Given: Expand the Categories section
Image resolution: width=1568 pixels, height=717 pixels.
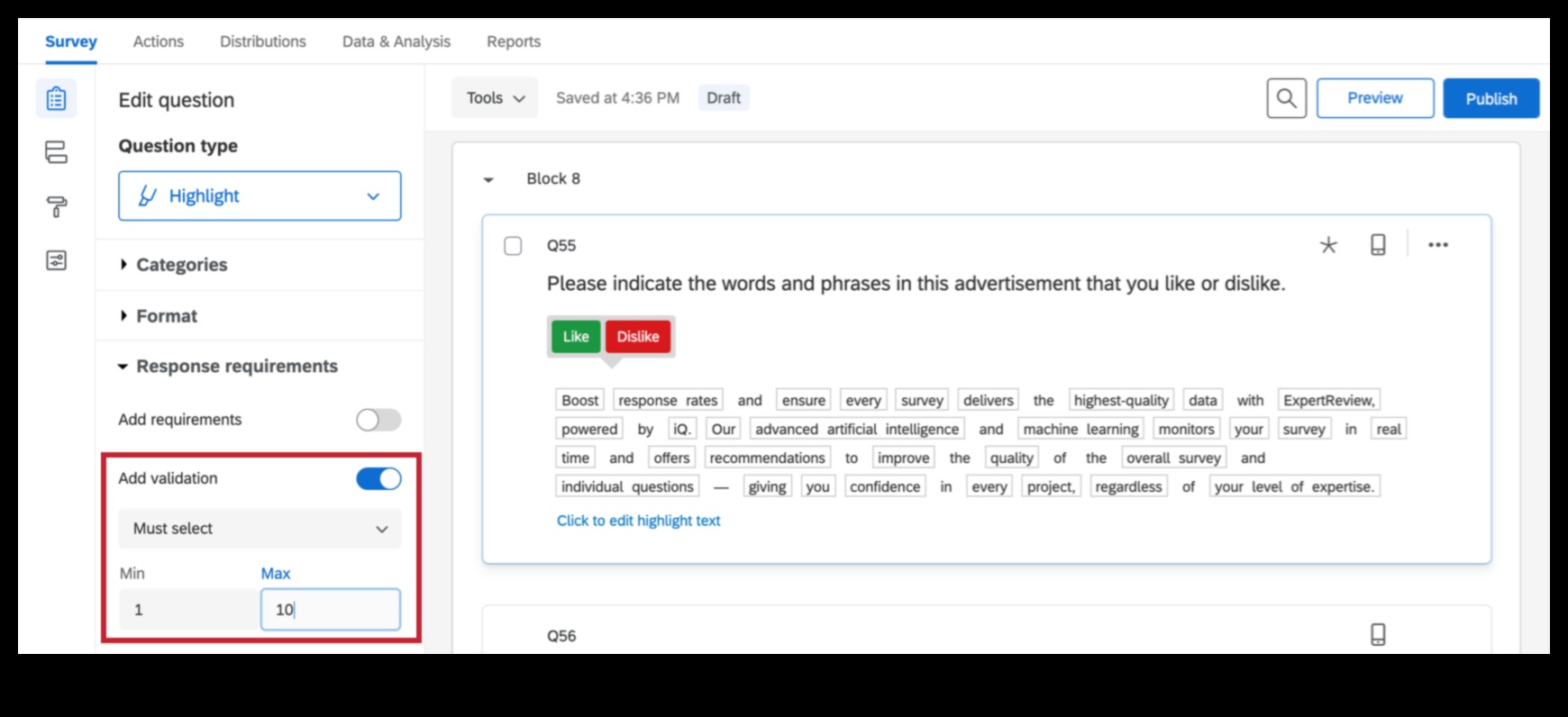Looking at the screenshot, I should click(181, 265).
